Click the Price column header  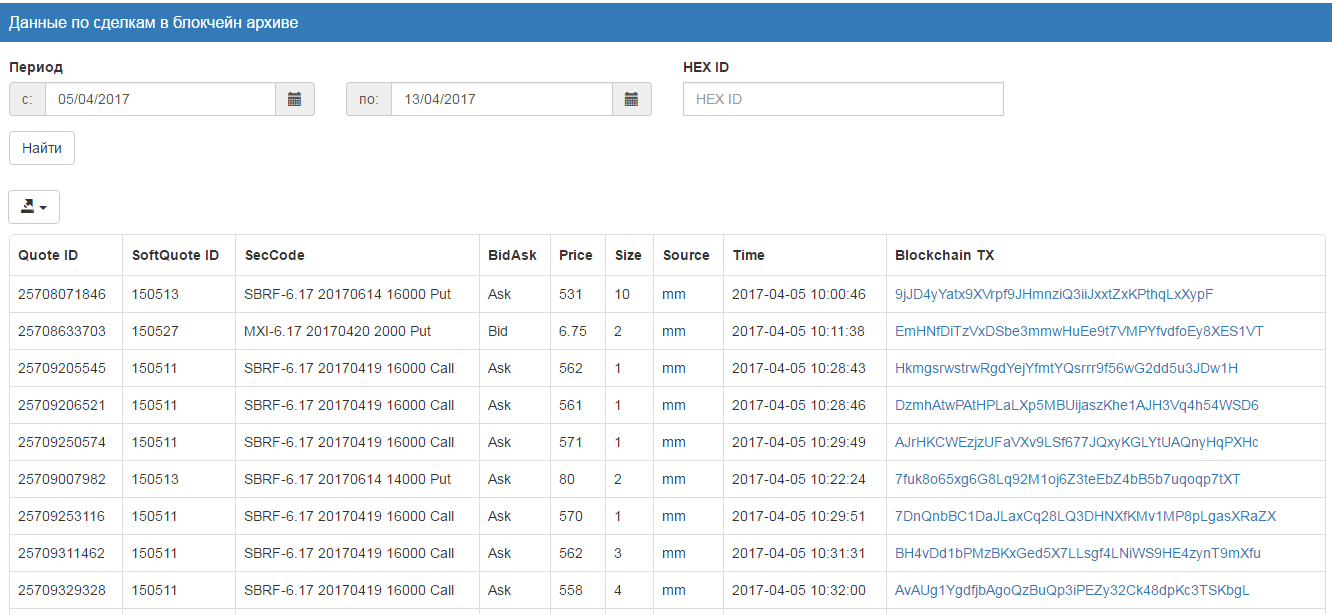pos(576,255)
